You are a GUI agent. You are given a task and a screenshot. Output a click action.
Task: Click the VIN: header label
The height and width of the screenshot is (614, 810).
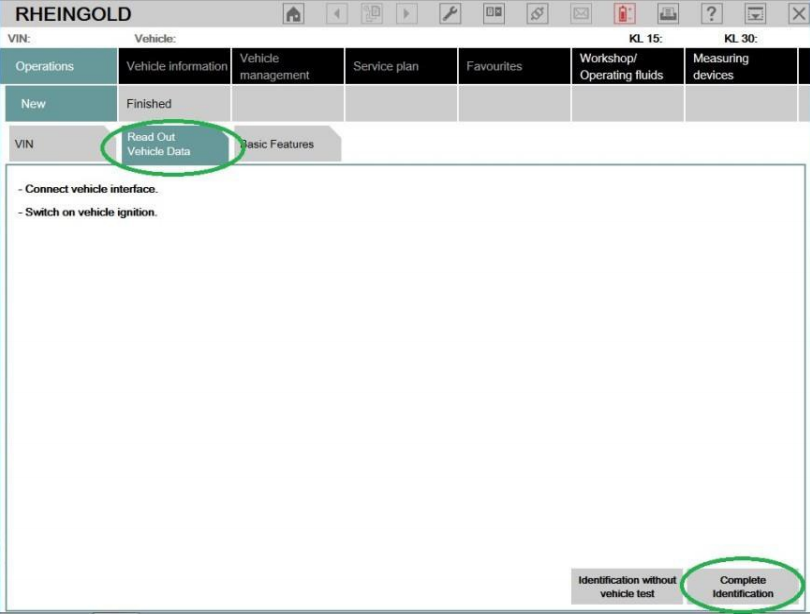coord(19,38)
